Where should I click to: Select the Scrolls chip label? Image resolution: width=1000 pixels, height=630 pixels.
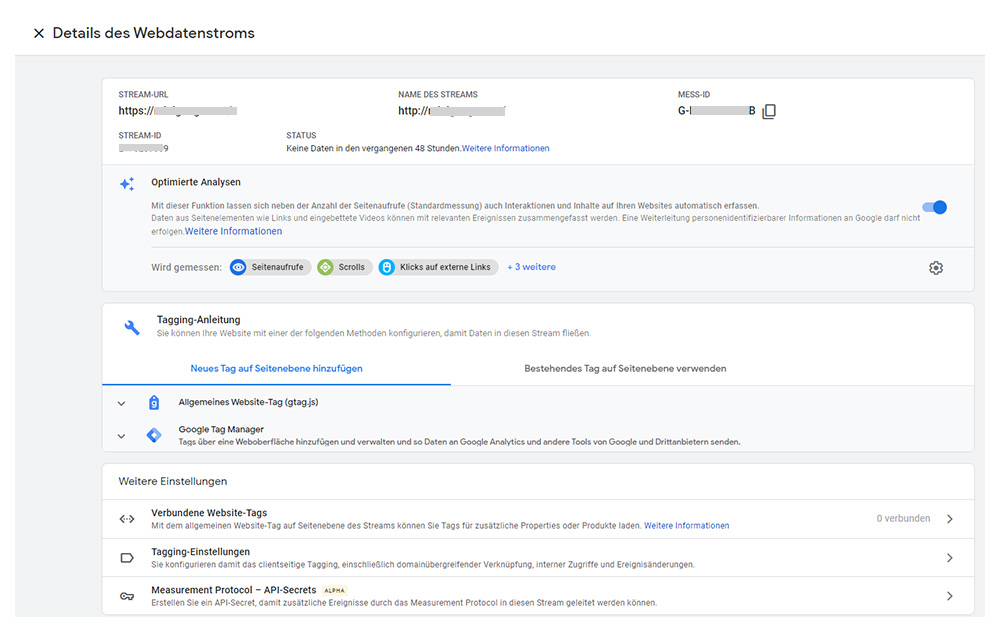pos(351,267)
